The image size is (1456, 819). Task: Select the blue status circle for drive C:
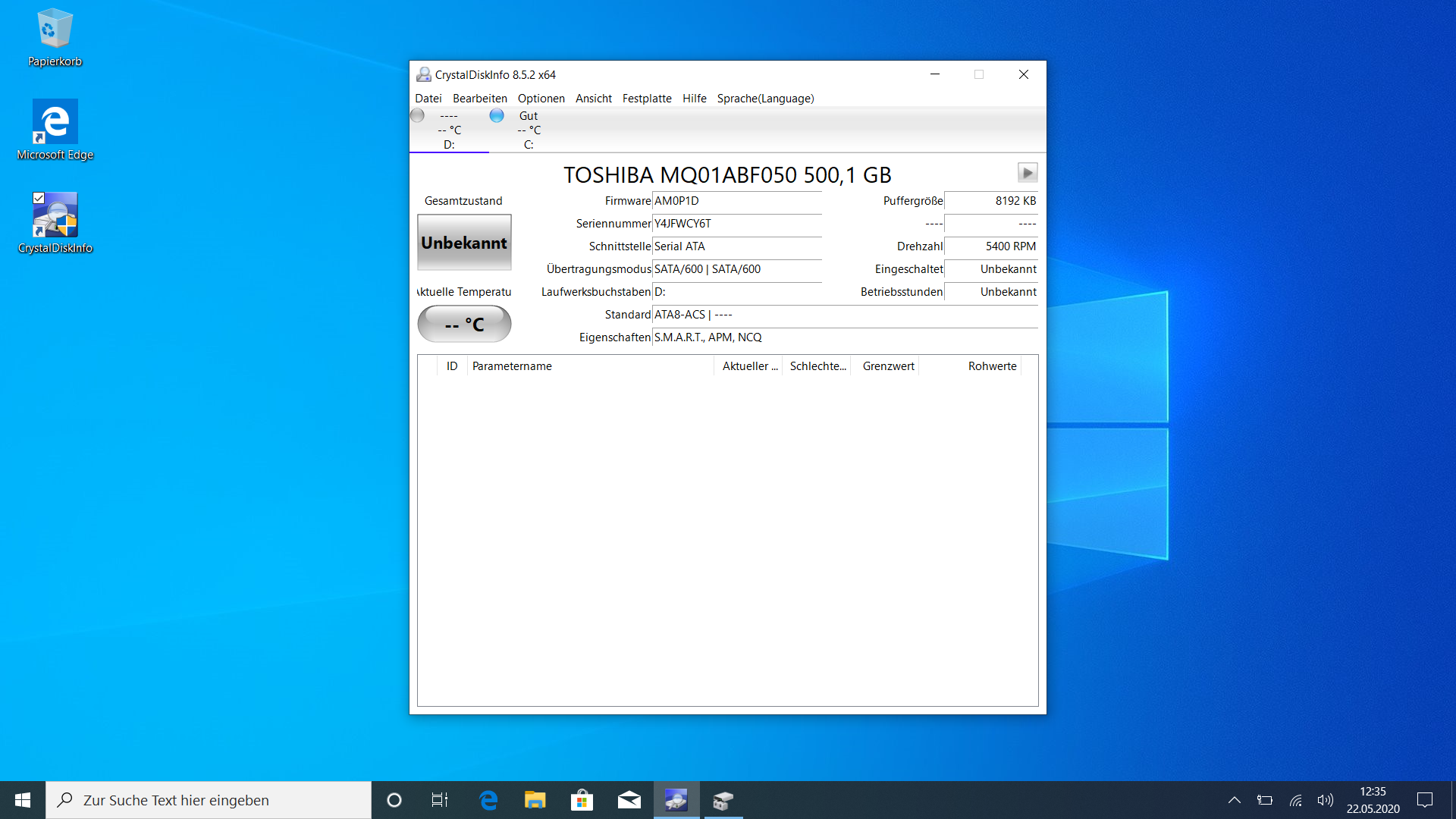tap(497, 115)
